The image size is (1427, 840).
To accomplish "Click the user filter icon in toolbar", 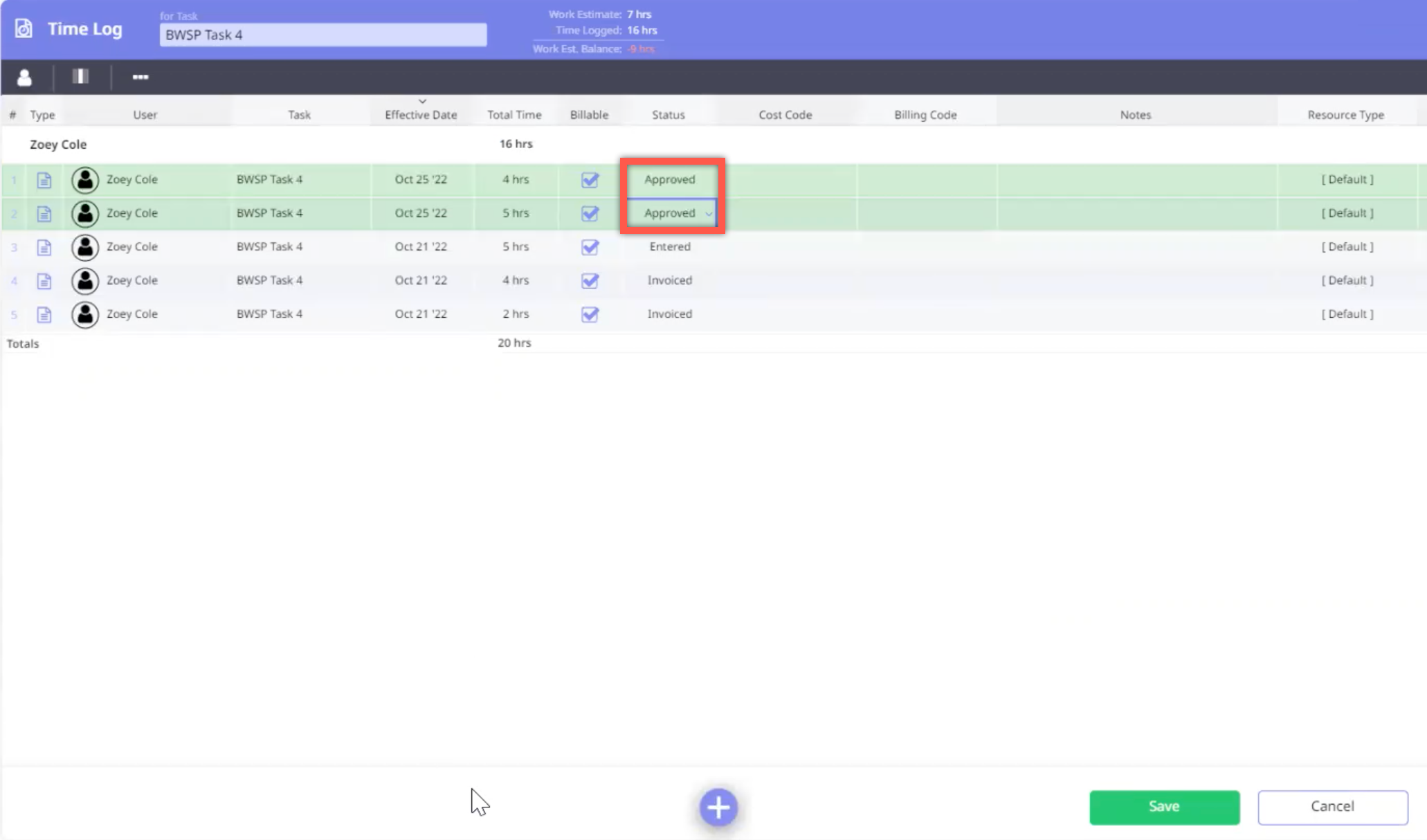I will [x=24, y=77].
